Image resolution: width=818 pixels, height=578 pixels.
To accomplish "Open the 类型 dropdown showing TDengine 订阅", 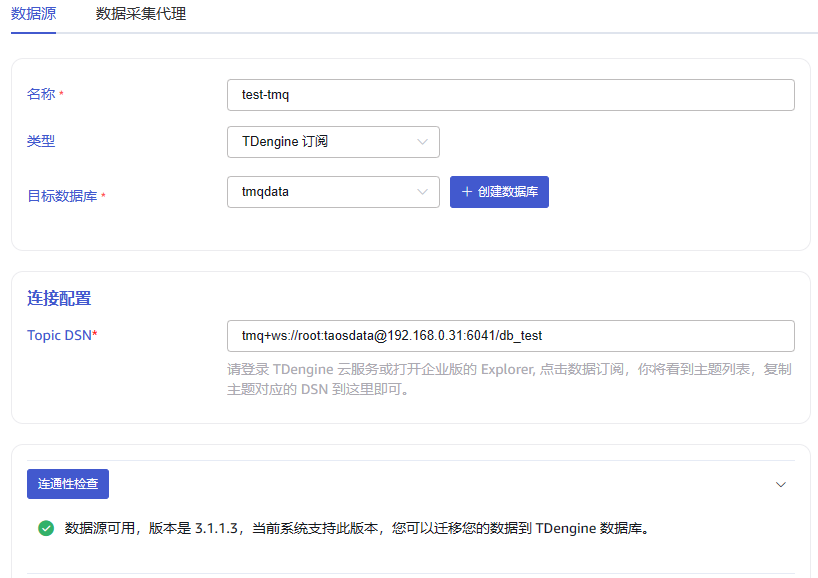I will tap(333, 142).
